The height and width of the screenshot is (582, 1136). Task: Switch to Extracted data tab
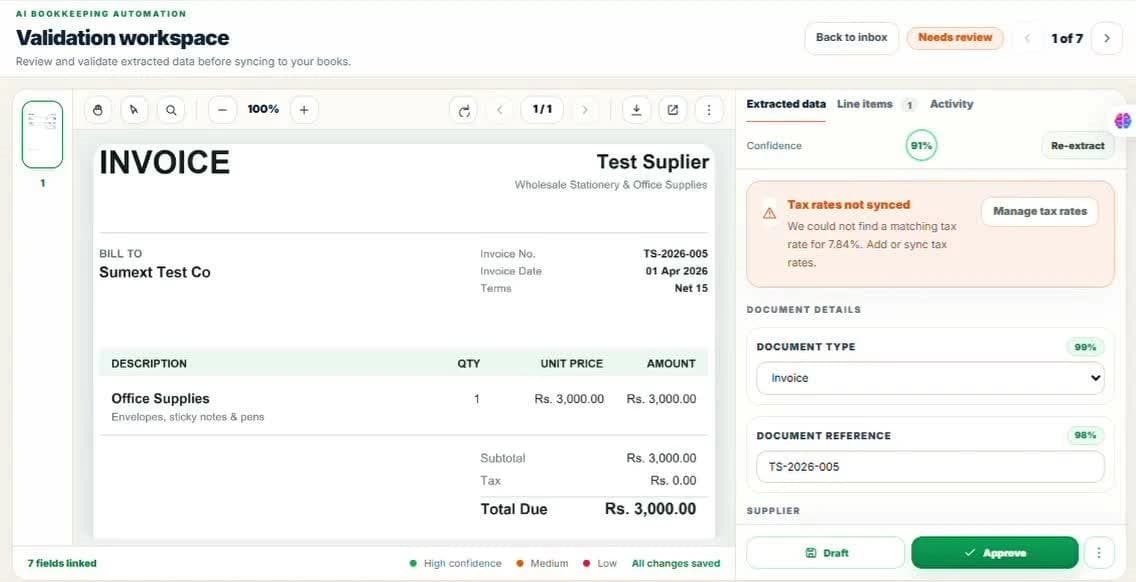786,104
